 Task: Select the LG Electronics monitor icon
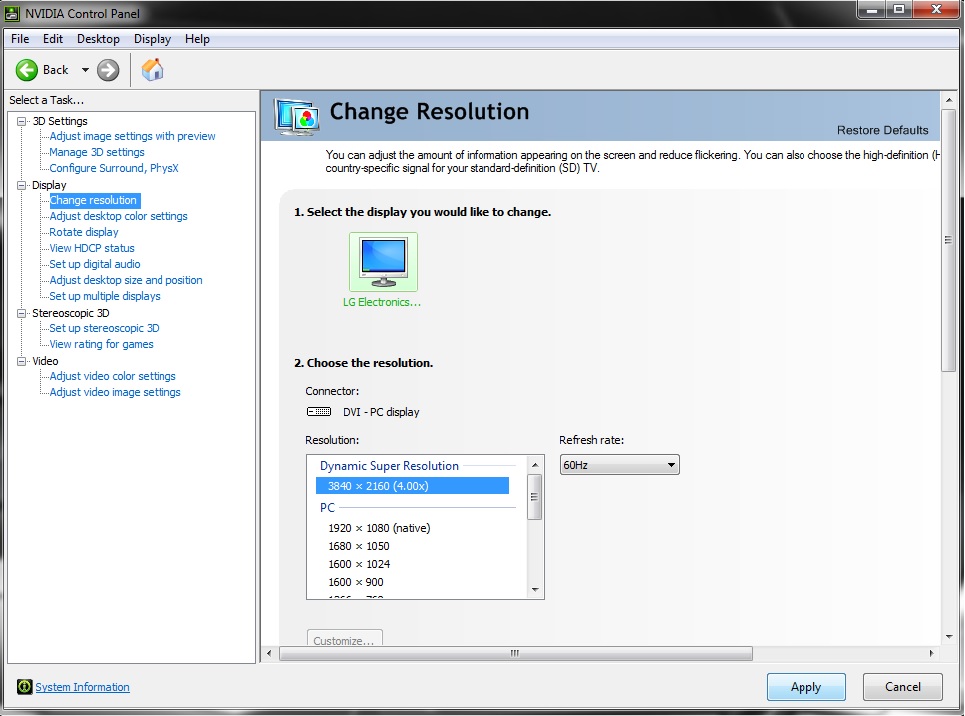click(383, 262)
